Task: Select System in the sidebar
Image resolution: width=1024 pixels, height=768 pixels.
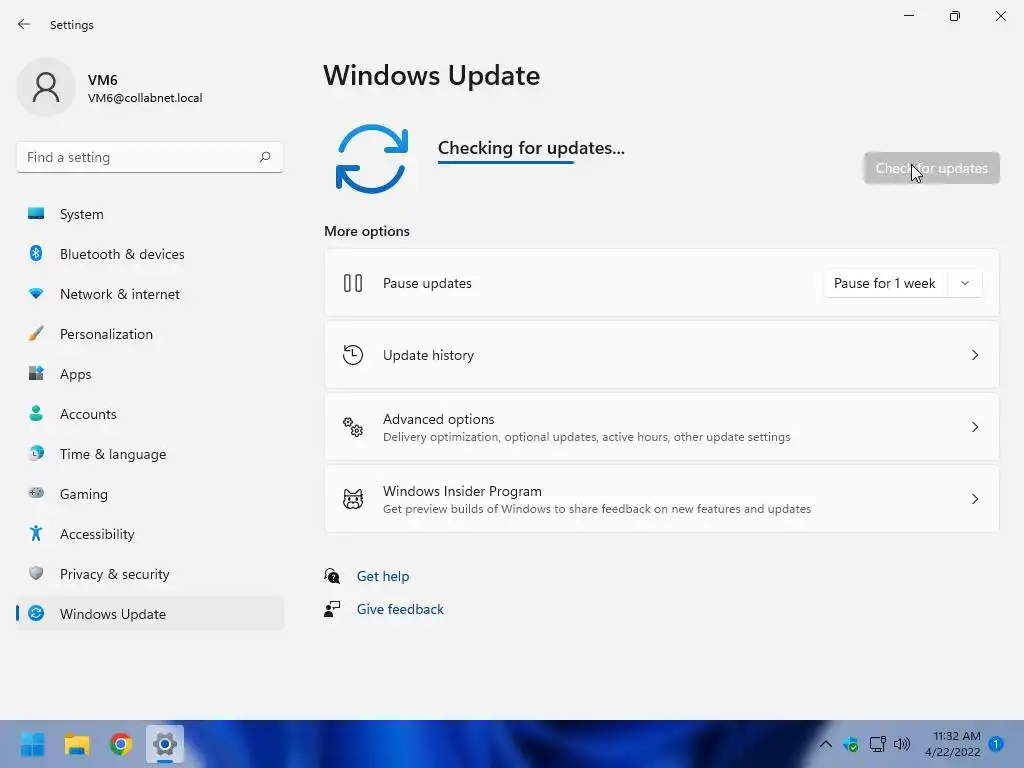Action: (x=150, y=214)
